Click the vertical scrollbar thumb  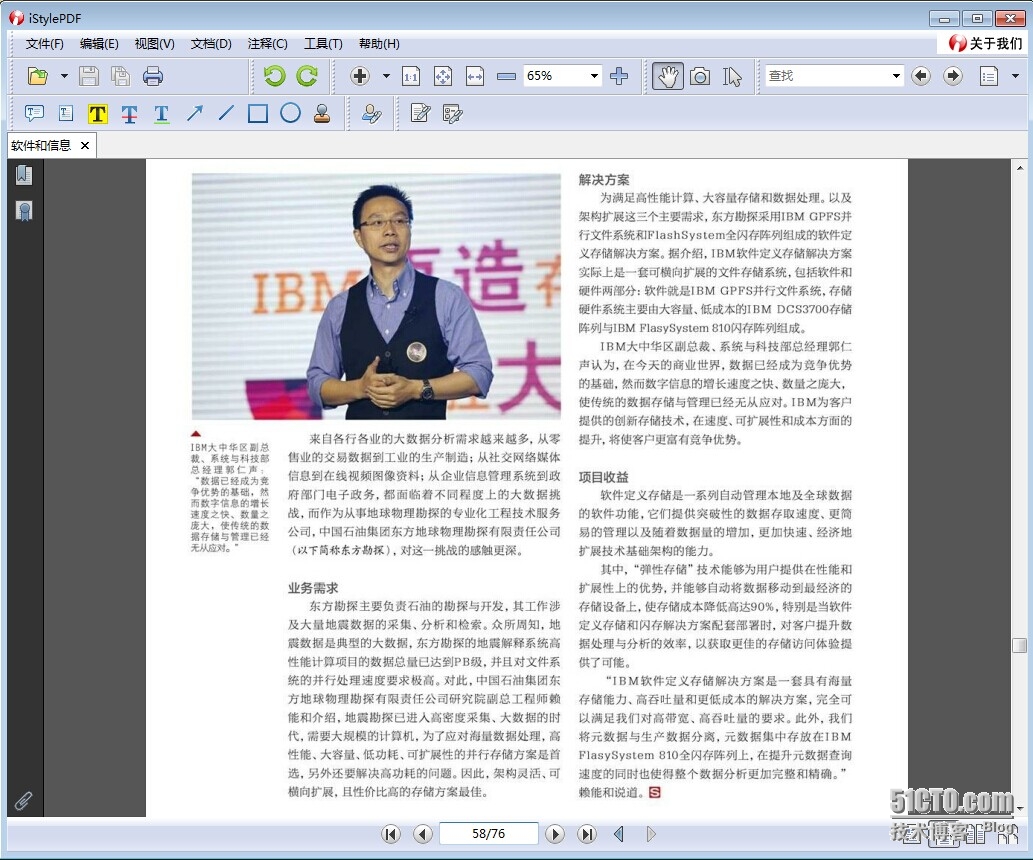pyautogui.click(x=1019, y=645)
